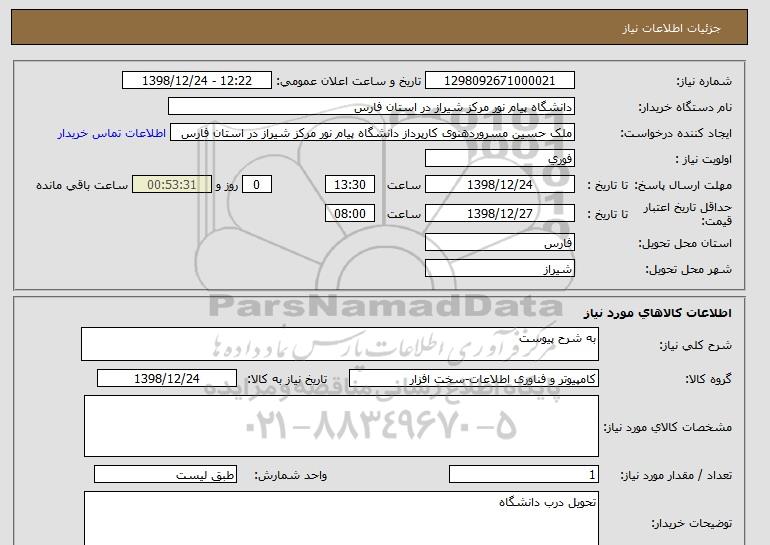Select the priority field فوري
The image size is (770, 545).
(x=499, y=159)
